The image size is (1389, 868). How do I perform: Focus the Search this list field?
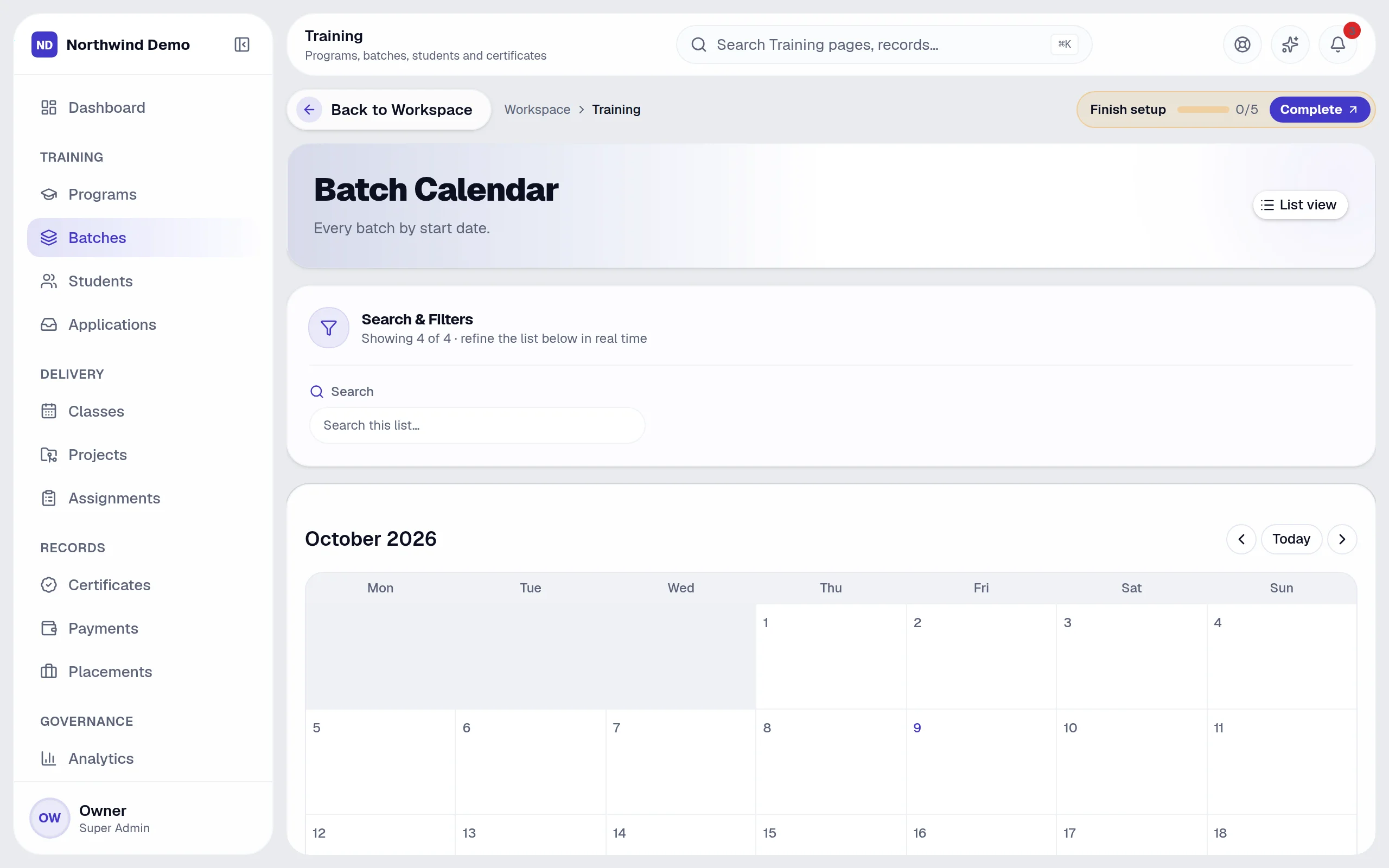click(477, 425)
